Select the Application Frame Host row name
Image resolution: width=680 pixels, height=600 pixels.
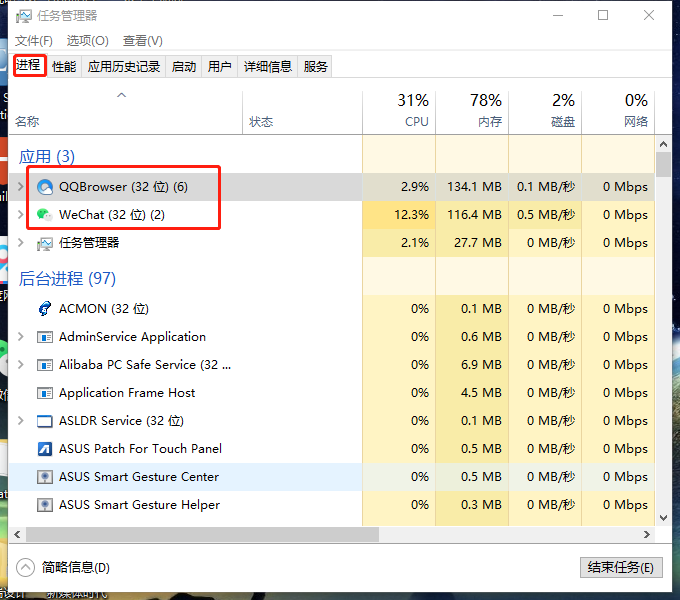tap(127, 393)
